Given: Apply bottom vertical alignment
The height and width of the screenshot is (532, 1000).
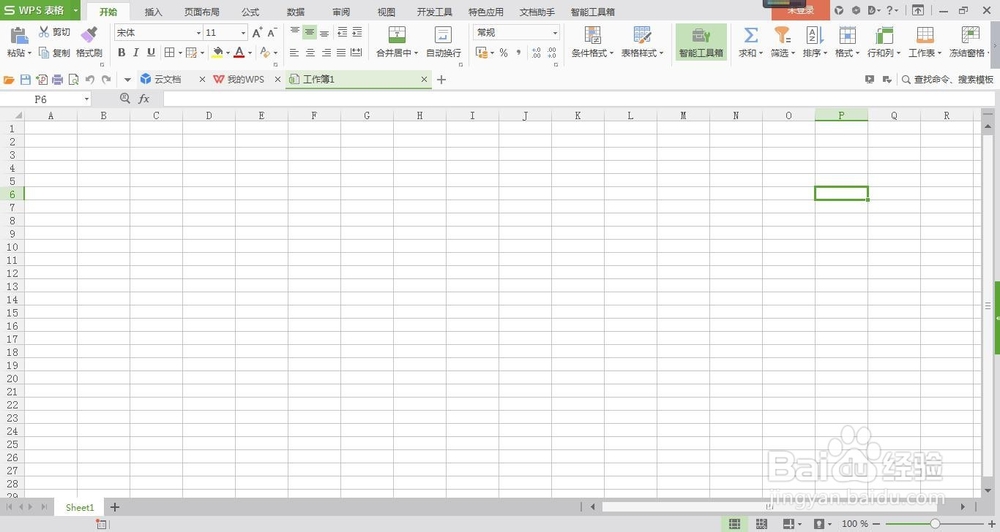Looking at the screenshot, I should coord(325,32).
